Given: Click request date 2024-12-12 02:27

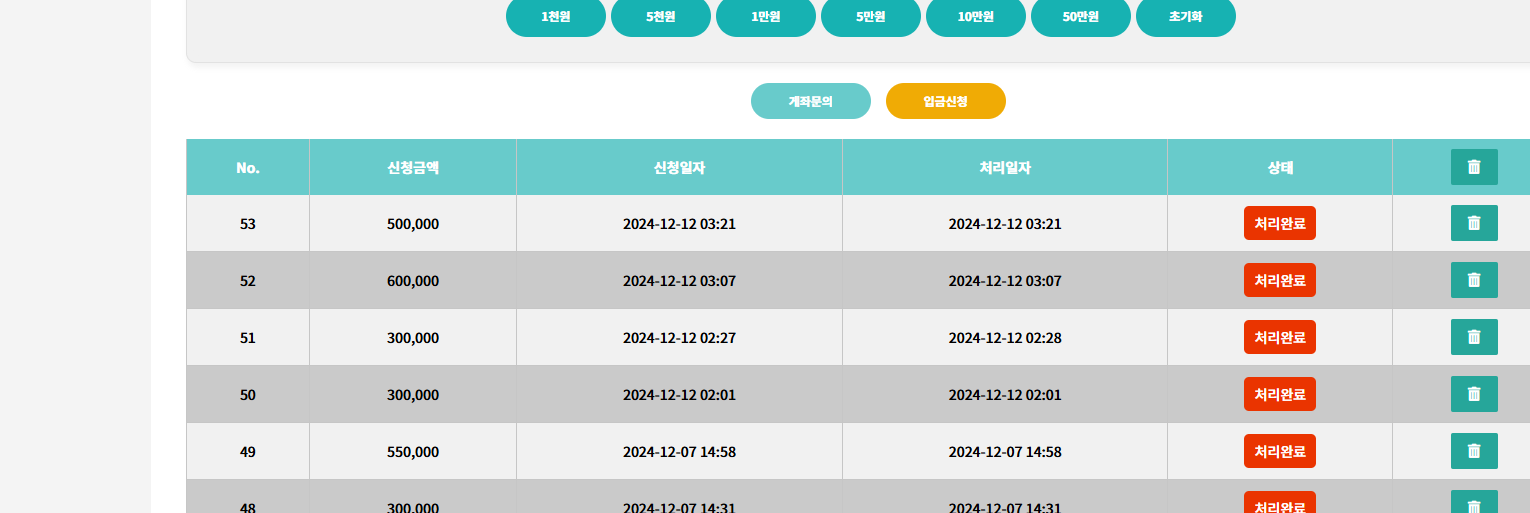Looking at the screenshot, I should [x=679, y=338].
